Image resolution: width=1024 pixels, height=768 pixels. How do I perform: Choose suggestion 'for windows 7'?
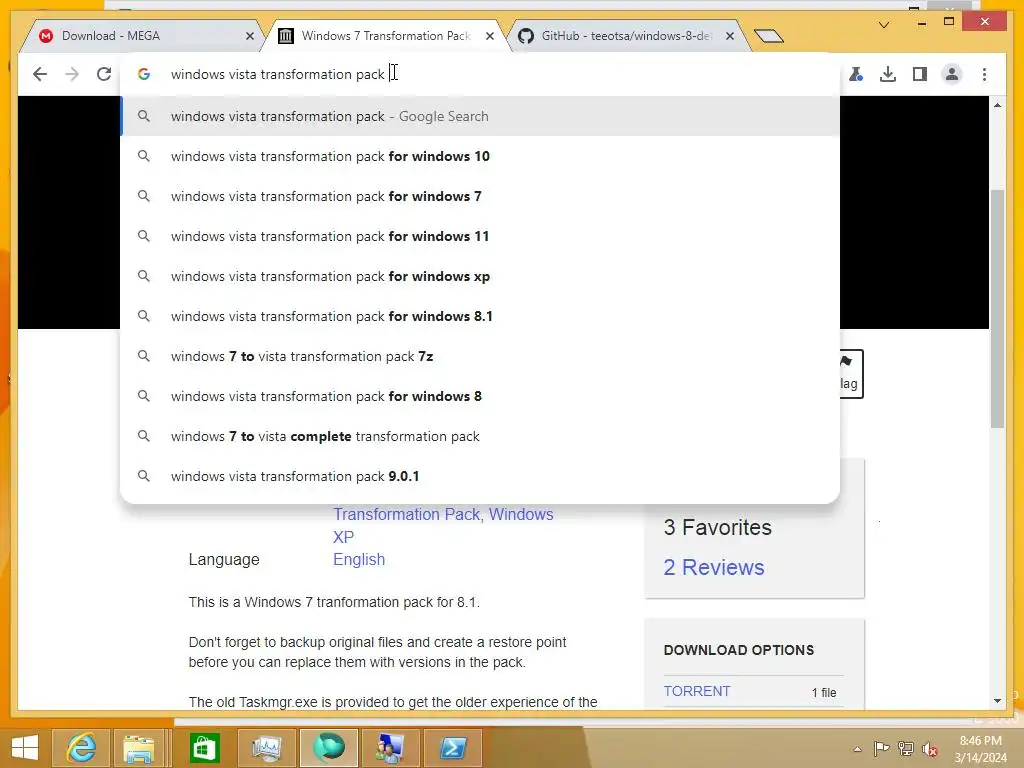[480, 196]
